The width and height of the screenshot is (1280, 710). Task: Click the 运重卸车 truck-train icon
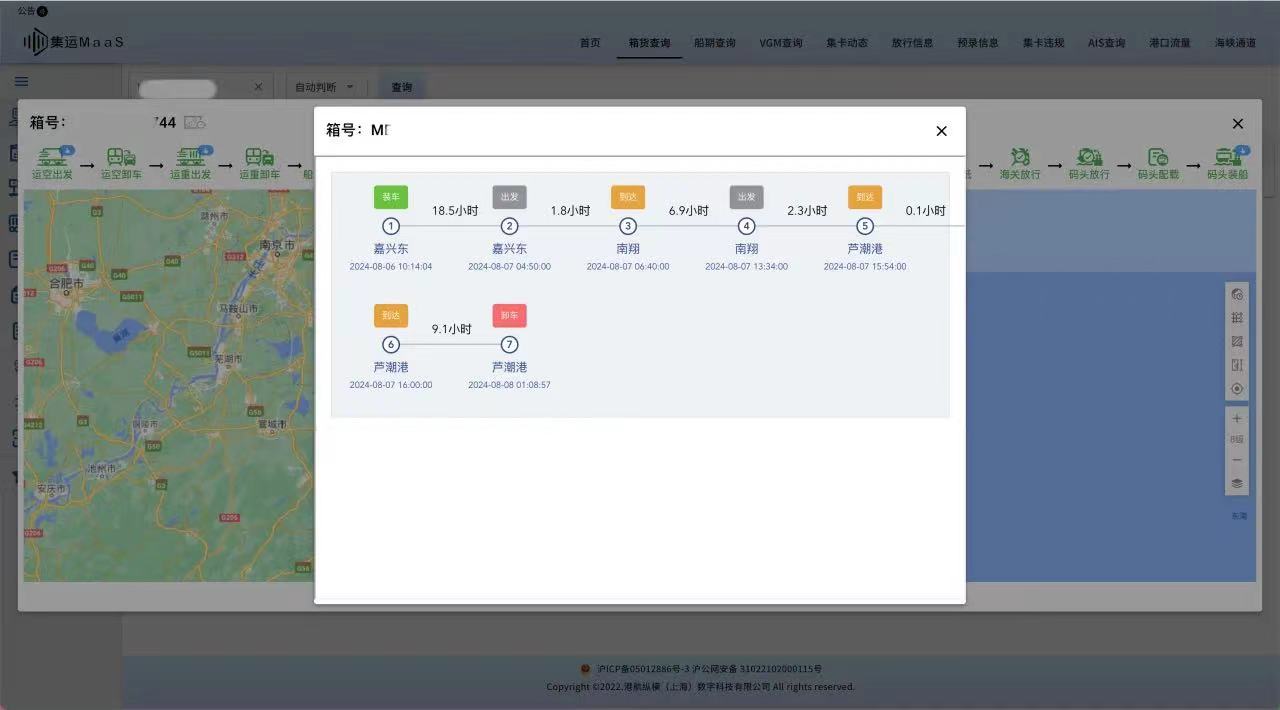coord(260,158)
